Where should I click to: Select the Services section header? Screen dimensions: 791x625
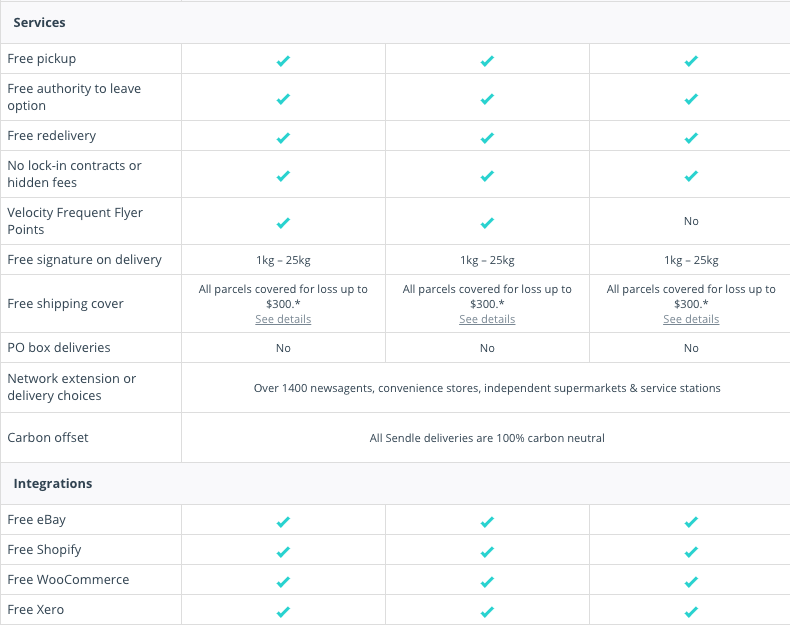click(39, 23)
